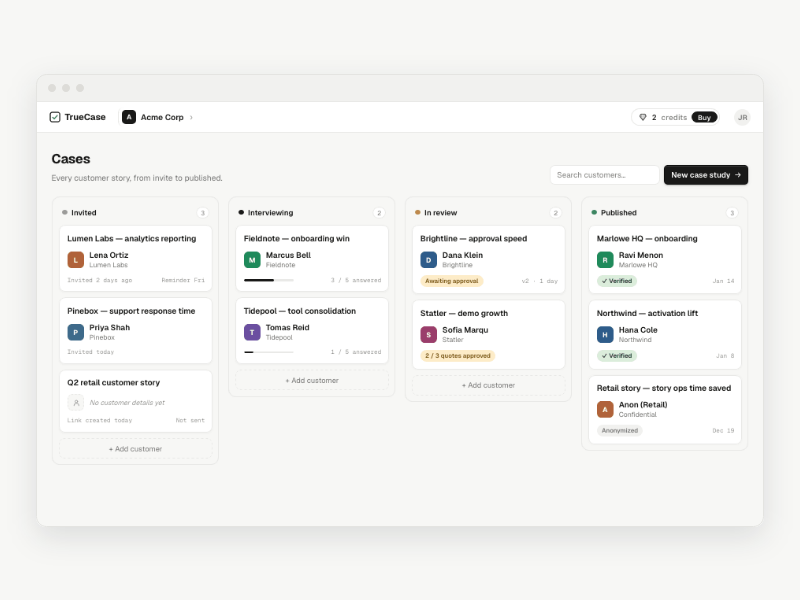Click Sofia Marqu's S avatar
This screenshot has width=800, height=600.
(x=429, y=335)
